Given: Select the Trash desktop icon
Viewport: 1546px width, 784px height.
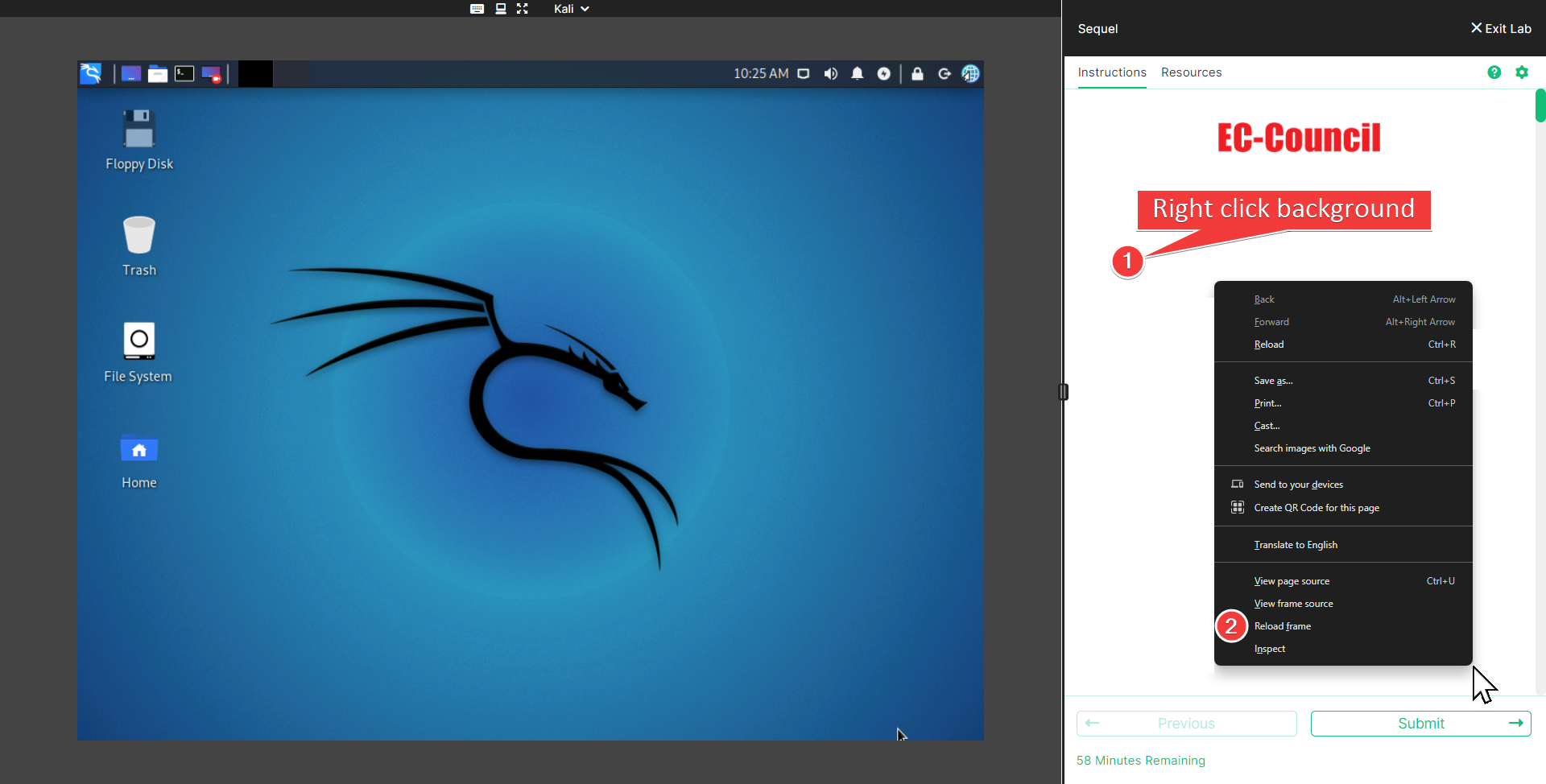Looking at the screenshot, I should tap(139, 246).
